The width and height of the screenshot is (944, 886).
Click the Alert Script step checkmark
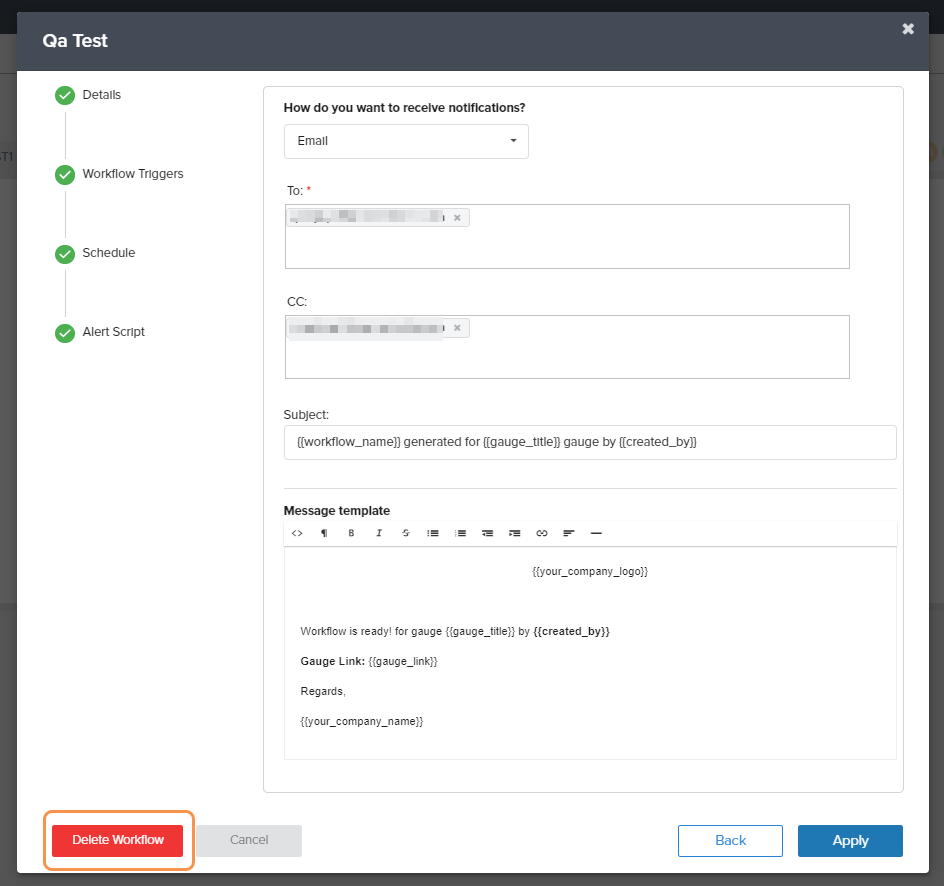point(65,333)
